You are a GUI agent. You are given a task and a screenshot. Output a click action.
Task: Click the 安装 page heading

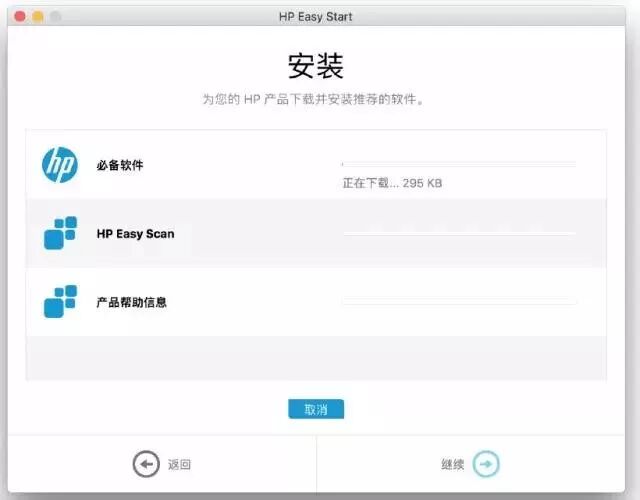pyautogui.click(x=316, y=66)
